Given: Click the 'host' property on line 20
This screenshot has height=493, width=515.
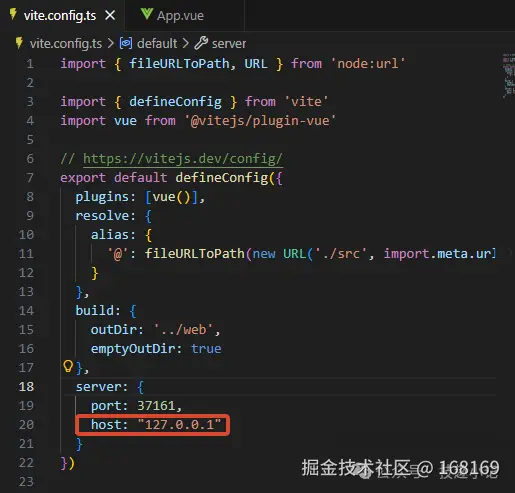Looking at the screenshot, I should click(x=105, y=425).
